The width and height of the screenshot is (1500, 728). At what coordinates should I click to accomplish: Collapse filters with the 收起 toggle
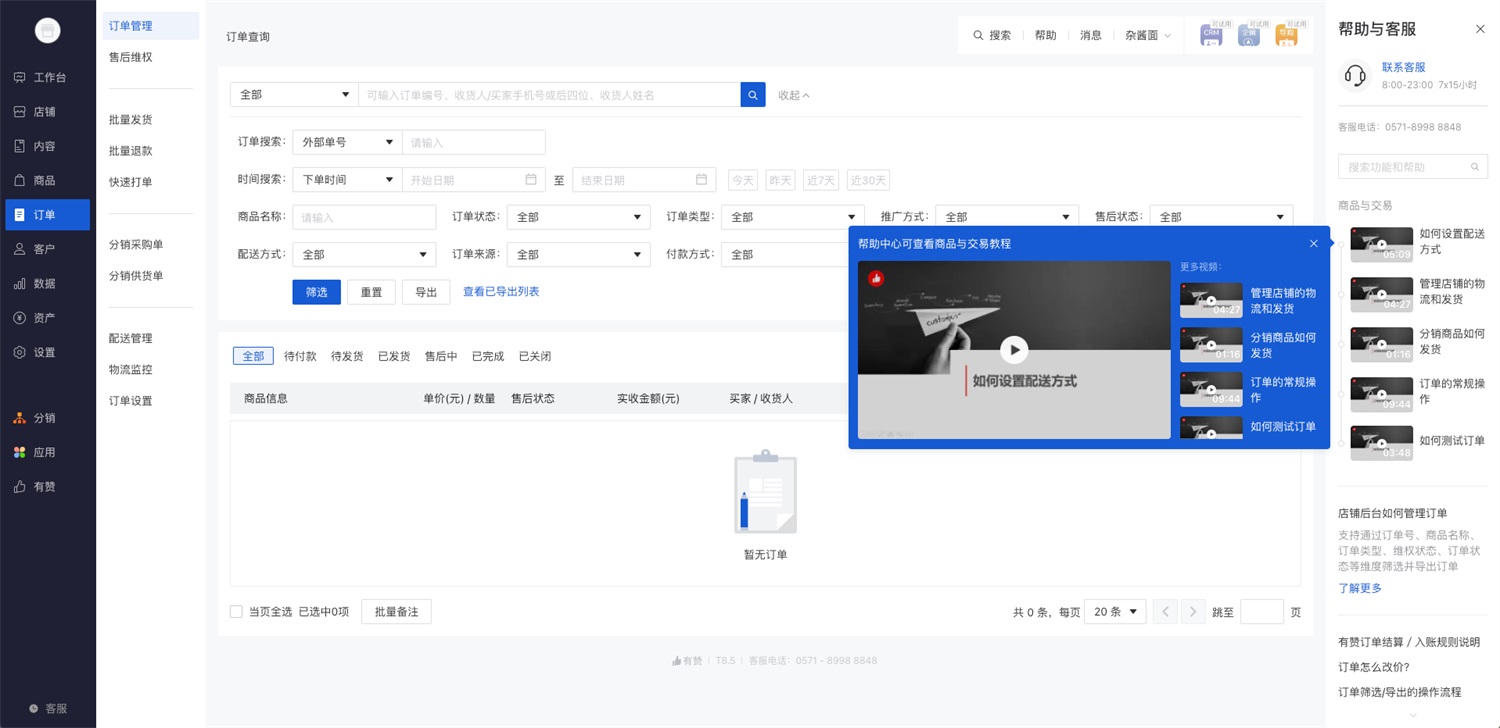point(794,95)
